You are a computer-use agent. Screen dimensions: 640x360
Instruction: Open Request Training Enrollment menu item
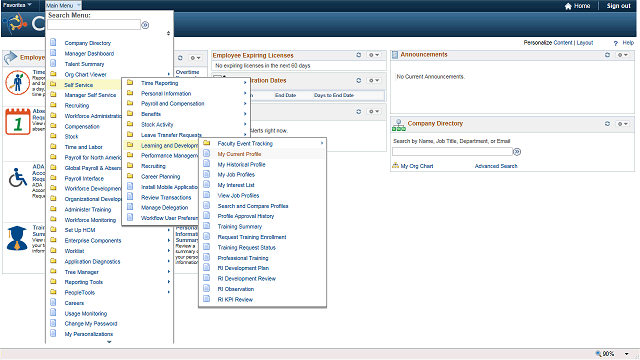252,237
